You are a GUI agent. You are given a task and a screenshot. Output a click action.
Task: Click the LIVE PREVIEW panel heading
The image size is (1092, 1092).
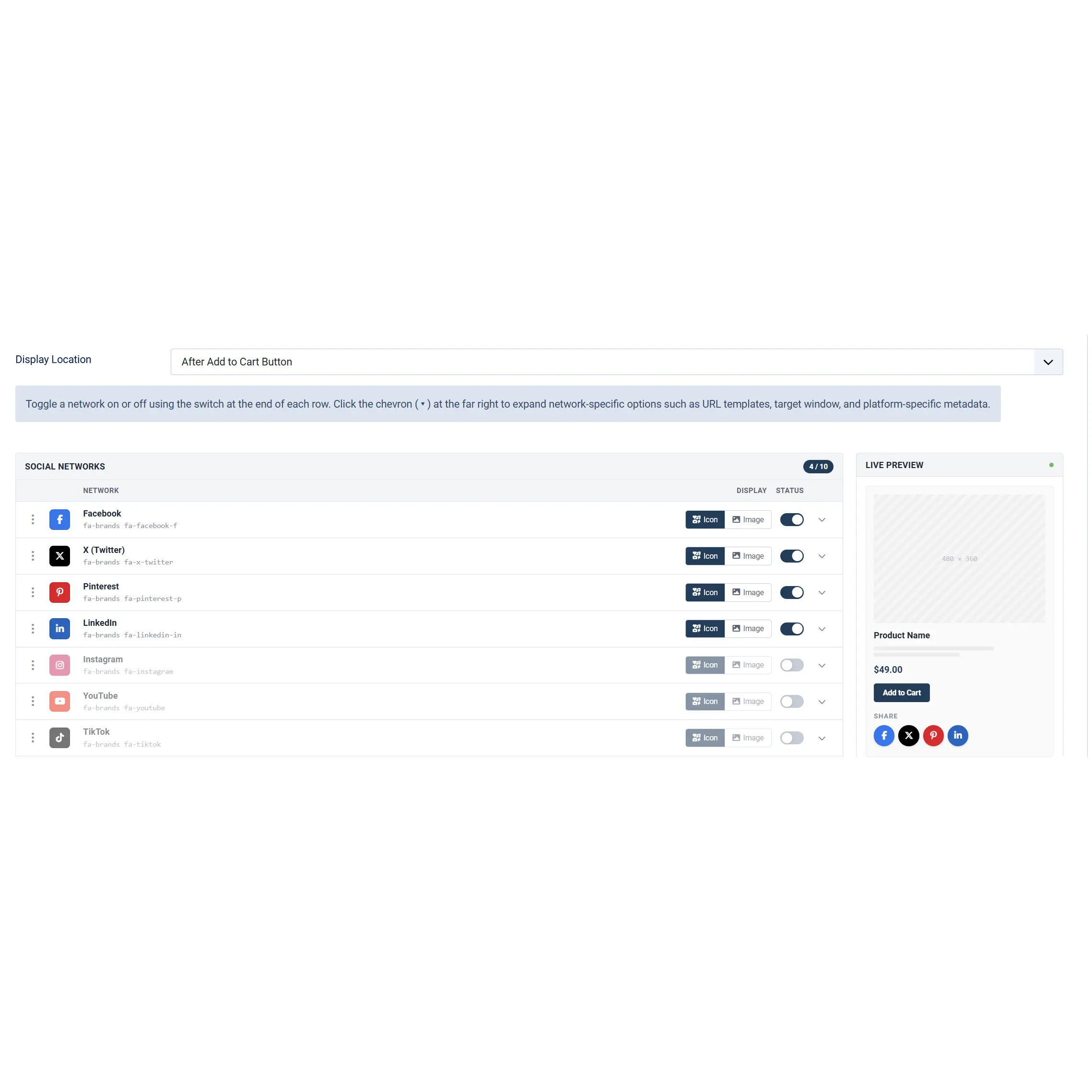pos(894,465)
